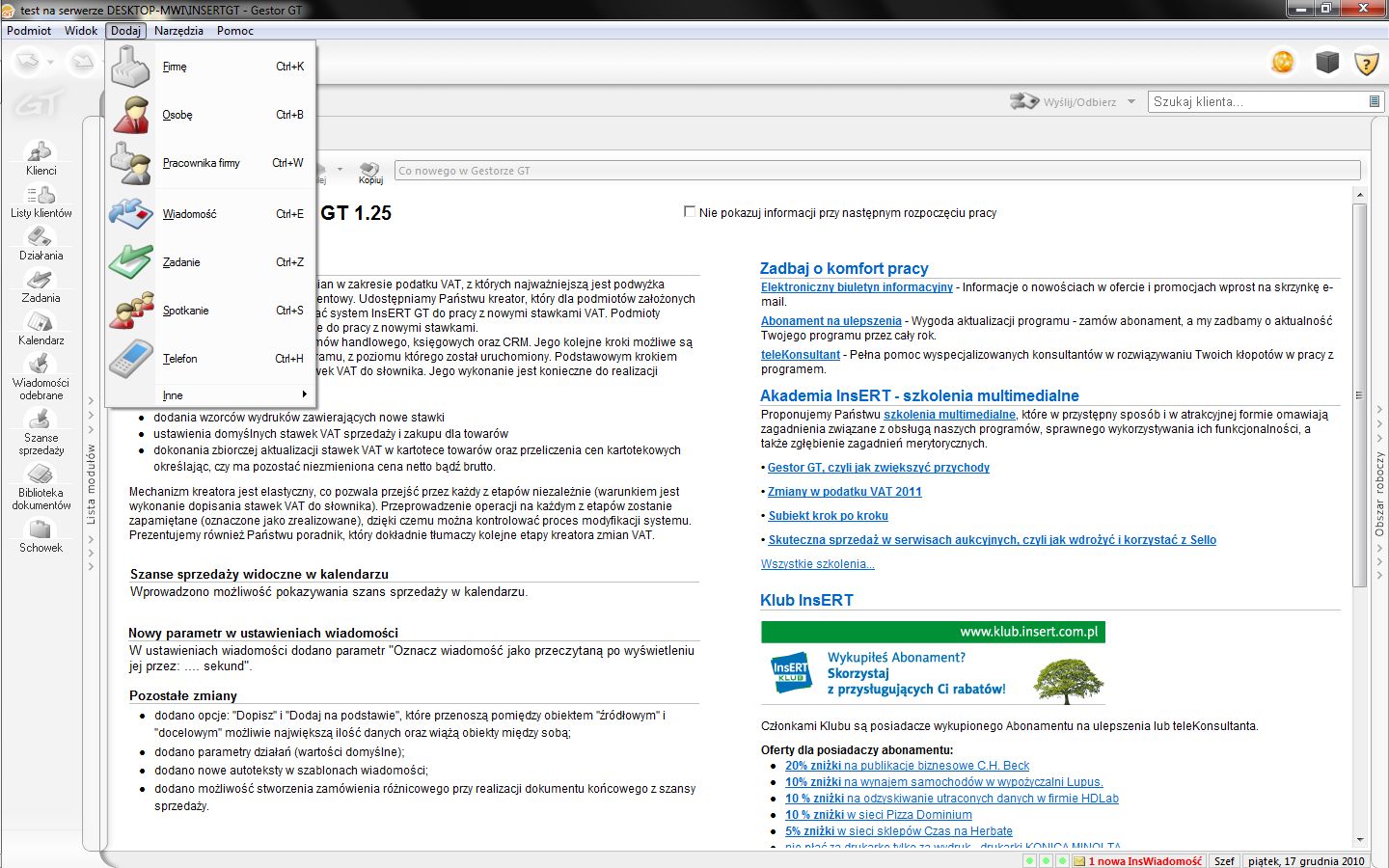Image resolution: width=1389 pixels, height=868 pixels.
Task: Click the shield help icon
Action: pyautogui.click(x=1366, y=64)
